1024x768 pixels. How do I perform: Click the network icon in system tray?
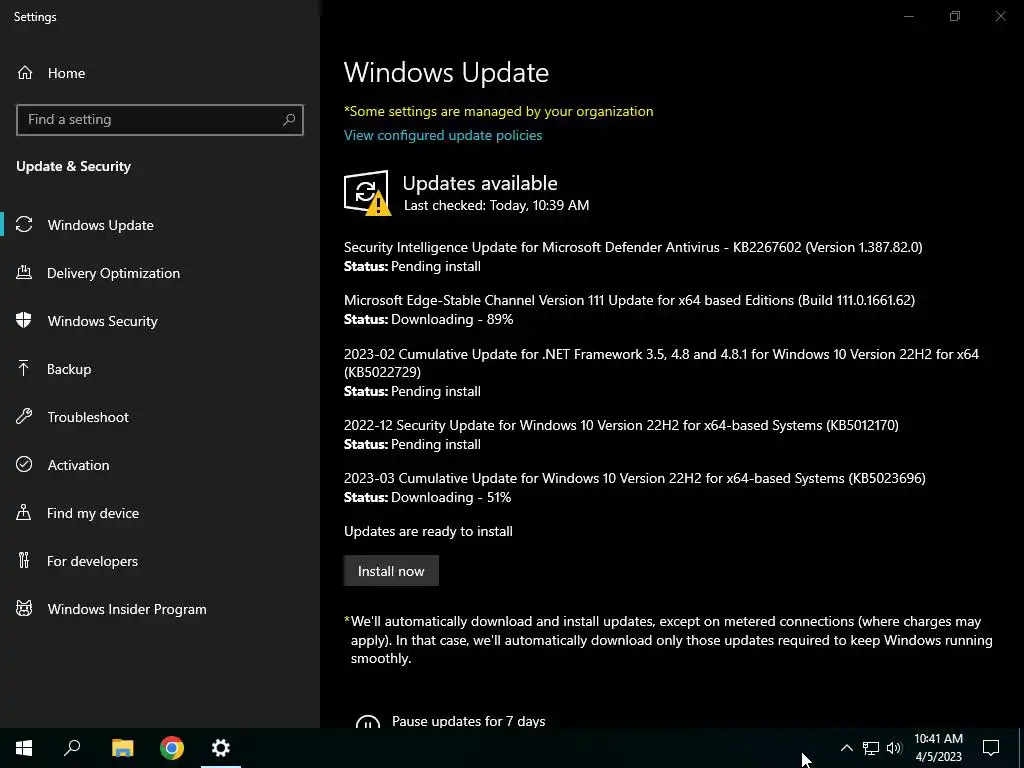[x=871, y=748]
